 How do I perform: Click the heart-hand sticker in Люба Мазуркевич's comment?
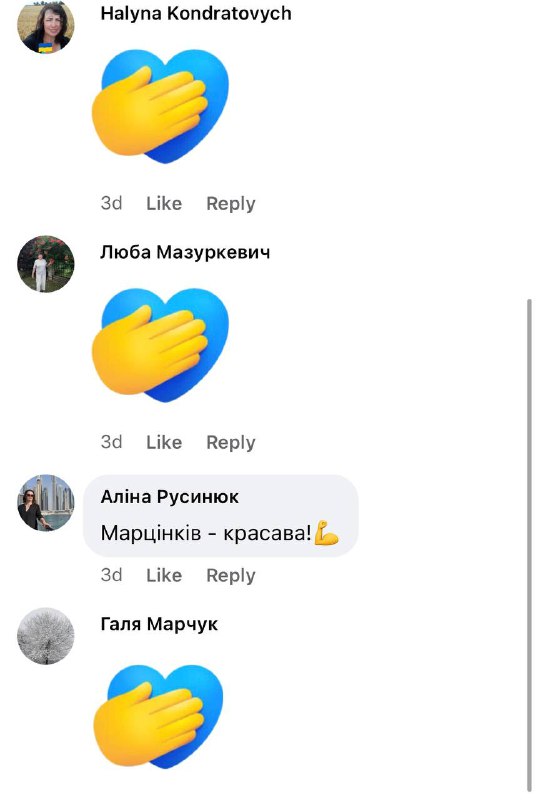(x=160, y=345)
